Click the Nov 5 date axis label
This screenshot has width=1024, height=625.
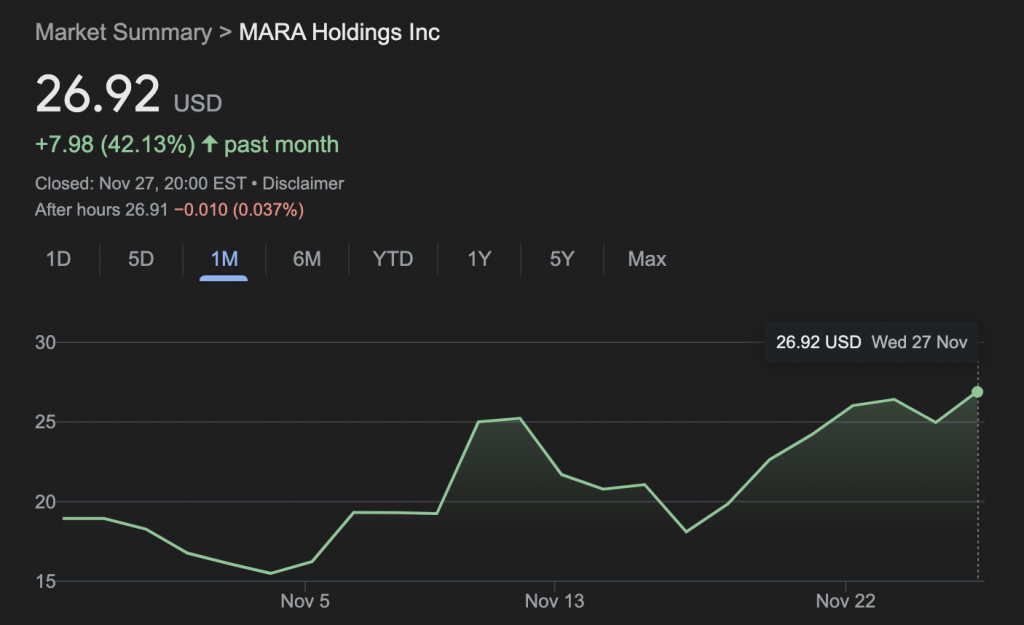click(x=305, y=601)
